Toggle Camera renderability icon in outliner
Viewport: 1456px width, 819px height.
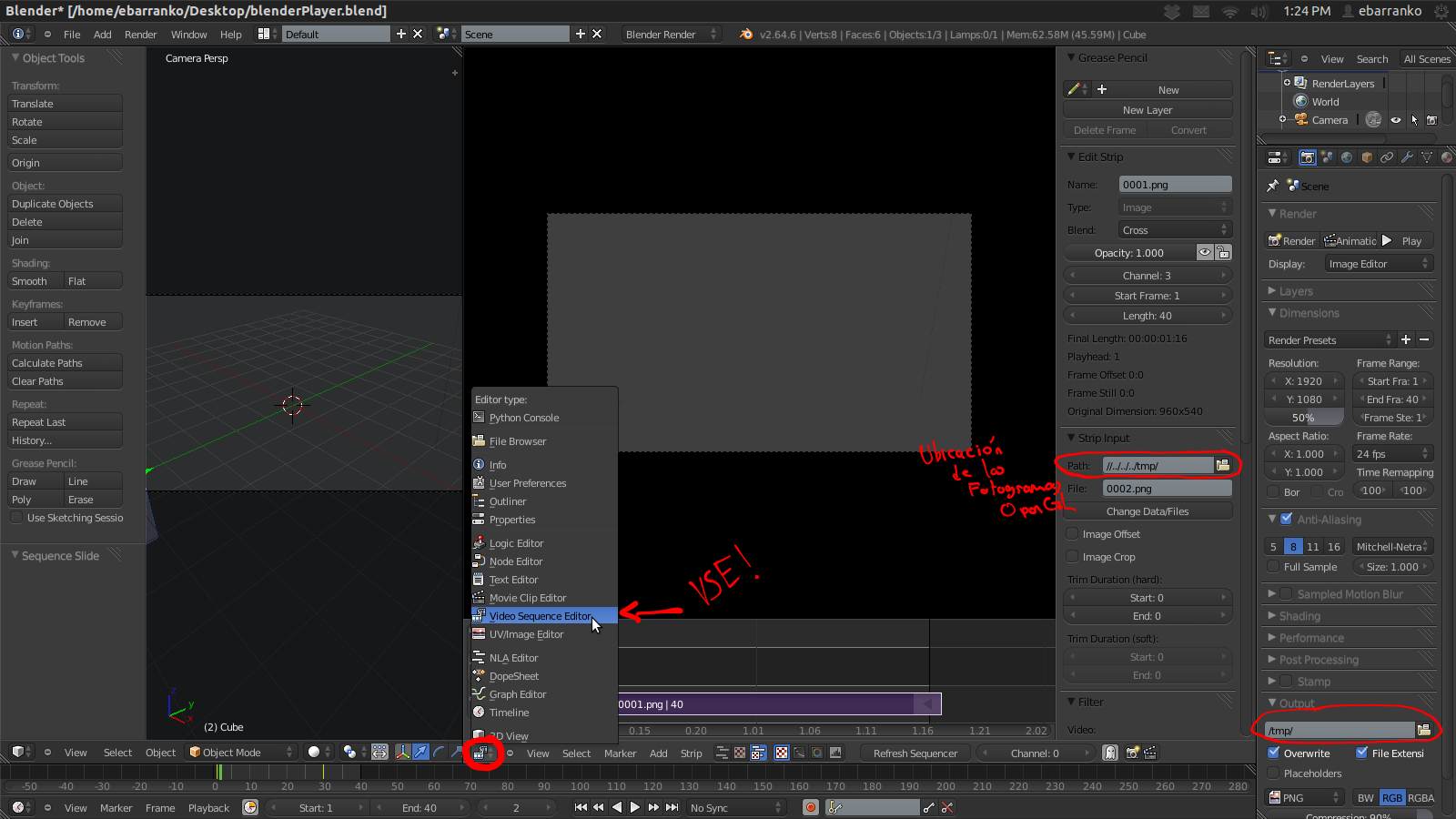pyautogui.click(x=1431, y=120)
